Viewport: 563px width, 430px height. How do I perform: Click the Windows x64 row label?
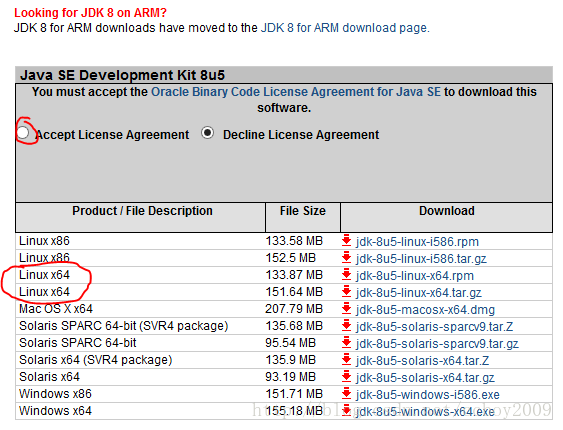point(55,411)
